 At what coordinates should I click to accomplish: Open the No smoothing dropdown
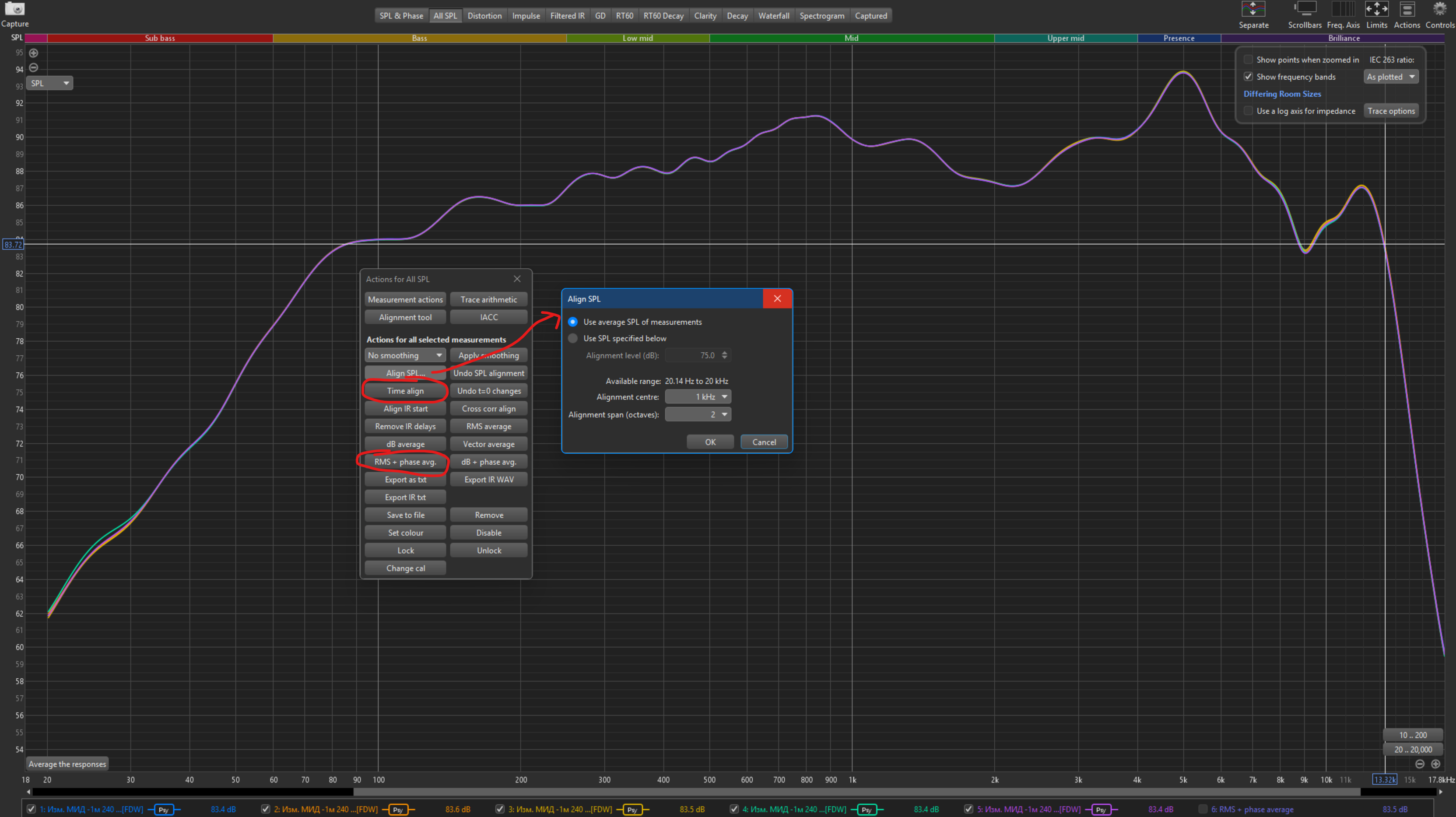coord(405,355)
